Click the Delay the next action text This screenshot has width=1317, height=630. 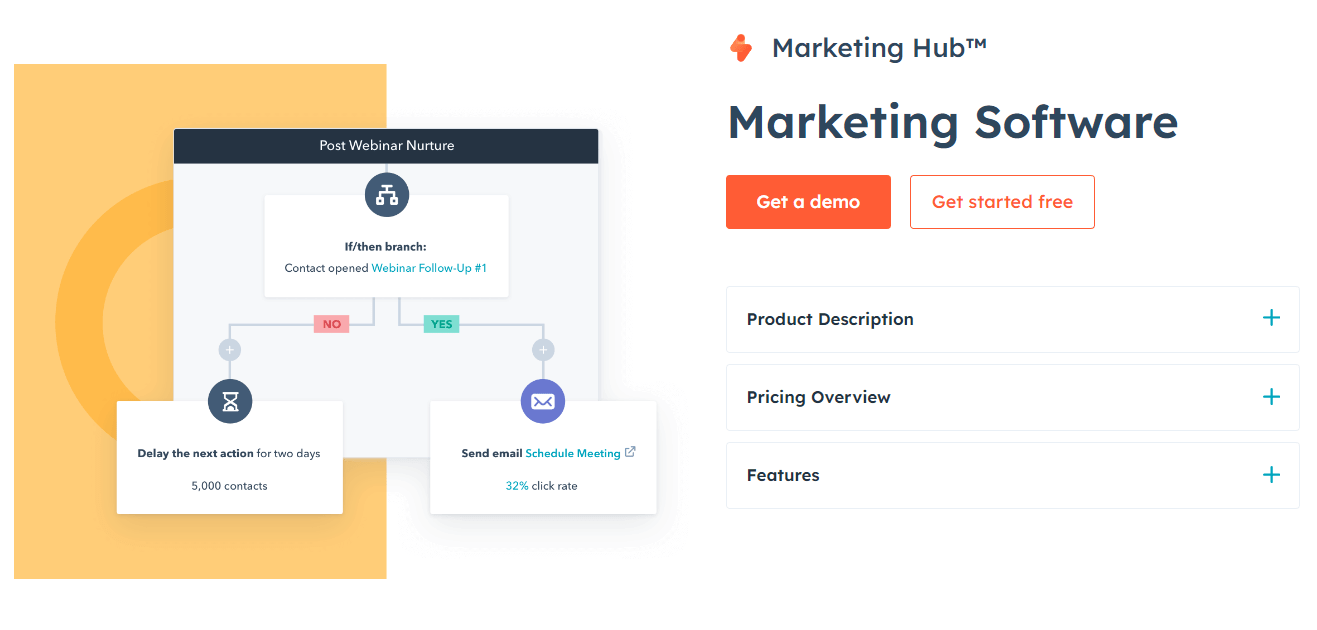click(195, 453)
